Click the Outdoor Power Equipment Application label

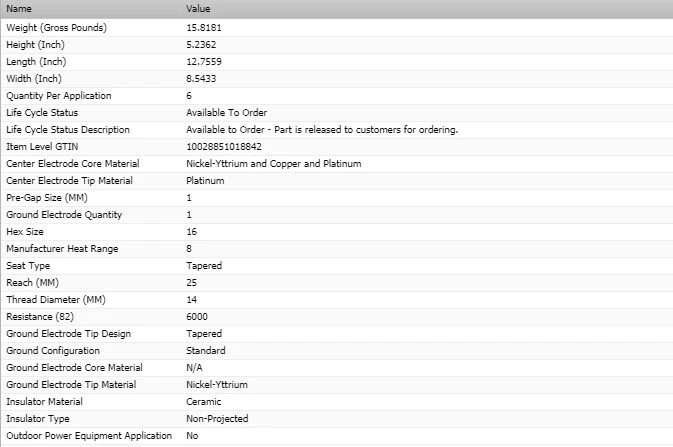[x=89, y=436]
